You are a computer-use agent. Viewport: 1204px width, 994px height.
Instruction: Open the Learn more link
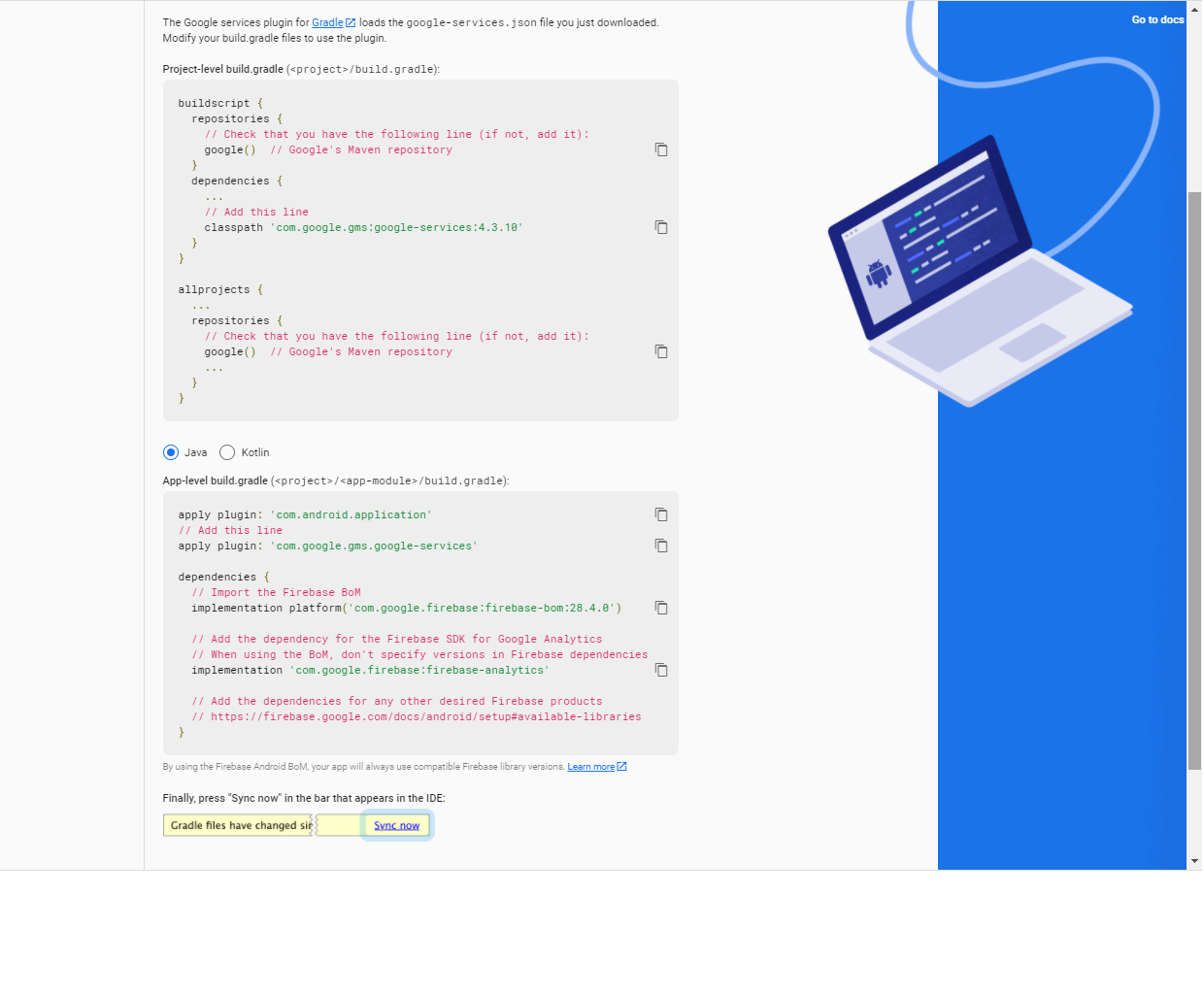coord(590,767)
